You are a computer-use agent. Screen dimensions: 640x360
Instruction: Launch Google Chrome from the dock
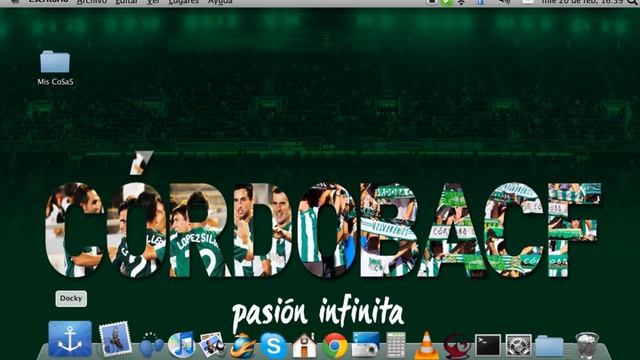335,346
